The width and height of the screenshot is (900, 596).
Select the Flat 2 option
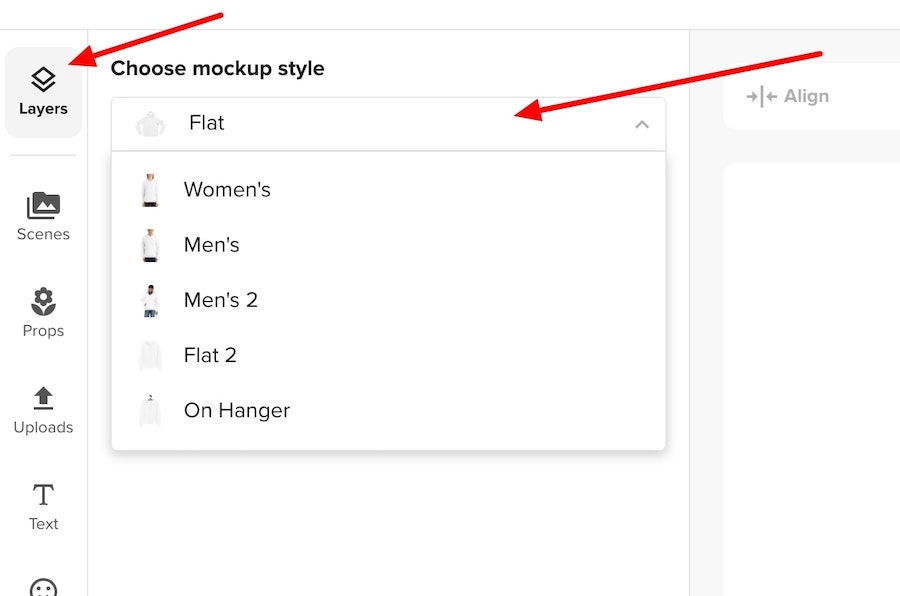389,355
